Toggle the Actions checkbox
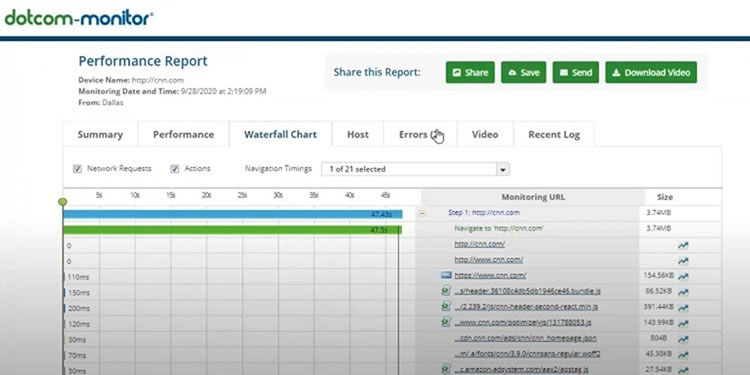Image resolution: width=750 pixels, height=375 pixels. [x=175, y=169]
